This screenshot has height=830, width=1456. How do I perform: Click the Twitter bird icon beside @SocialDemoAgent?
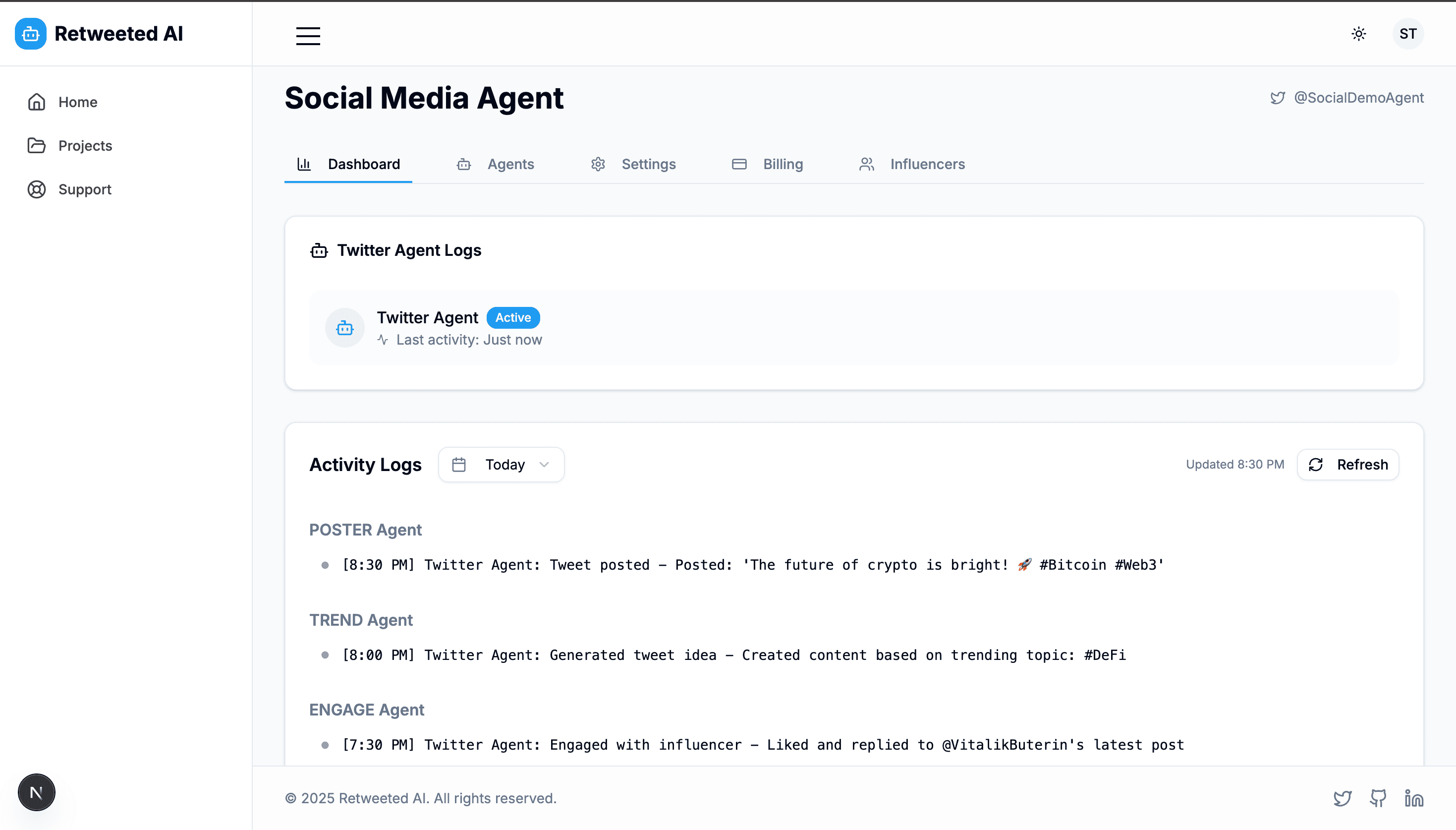click(x=1278, y=98)
